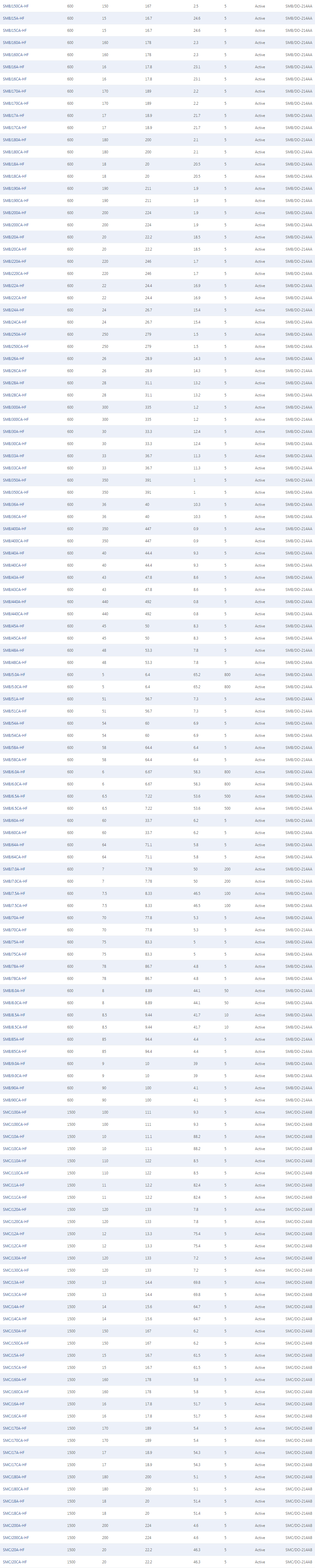Select SMC/DO-214AB in the SMCJ200A-HF row
Image resolution: width=315 pixels, height=1568 pixels.
point(298,1525)
